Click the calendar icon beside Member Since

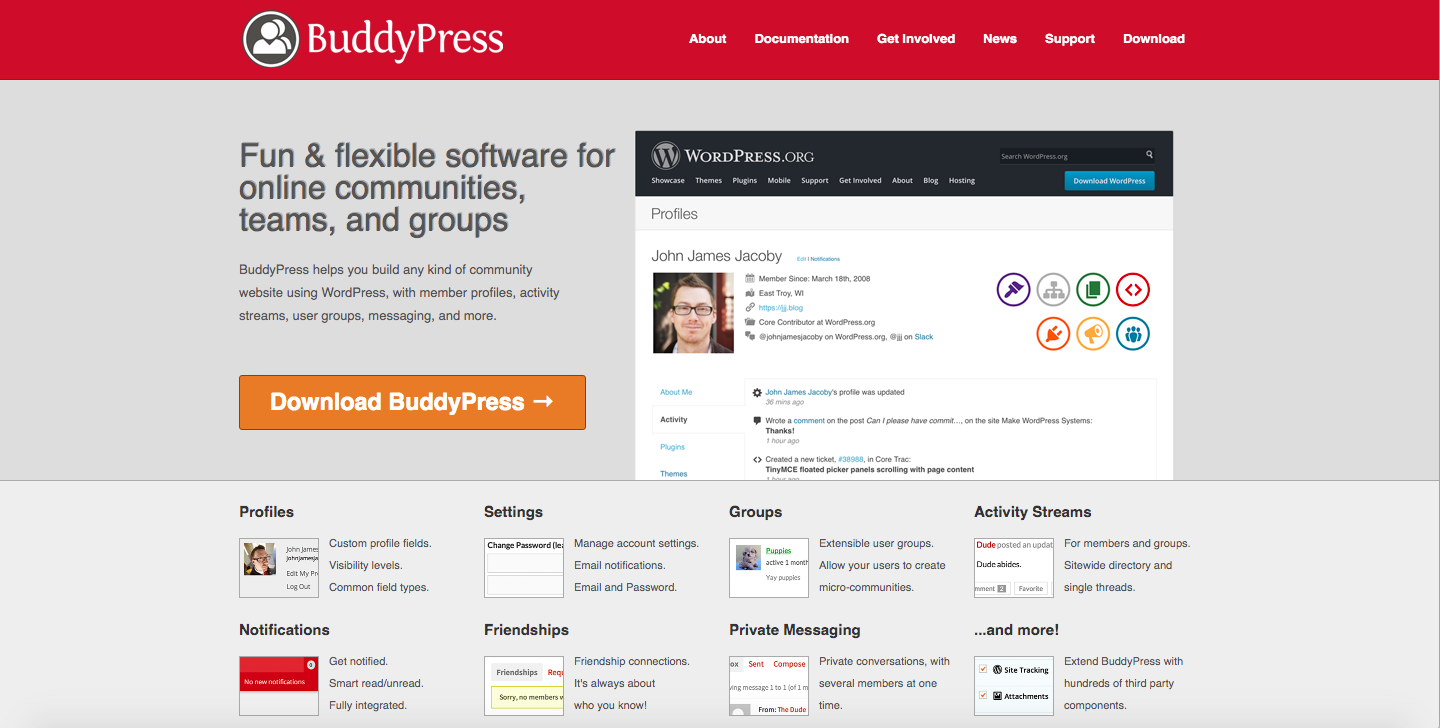750,279
